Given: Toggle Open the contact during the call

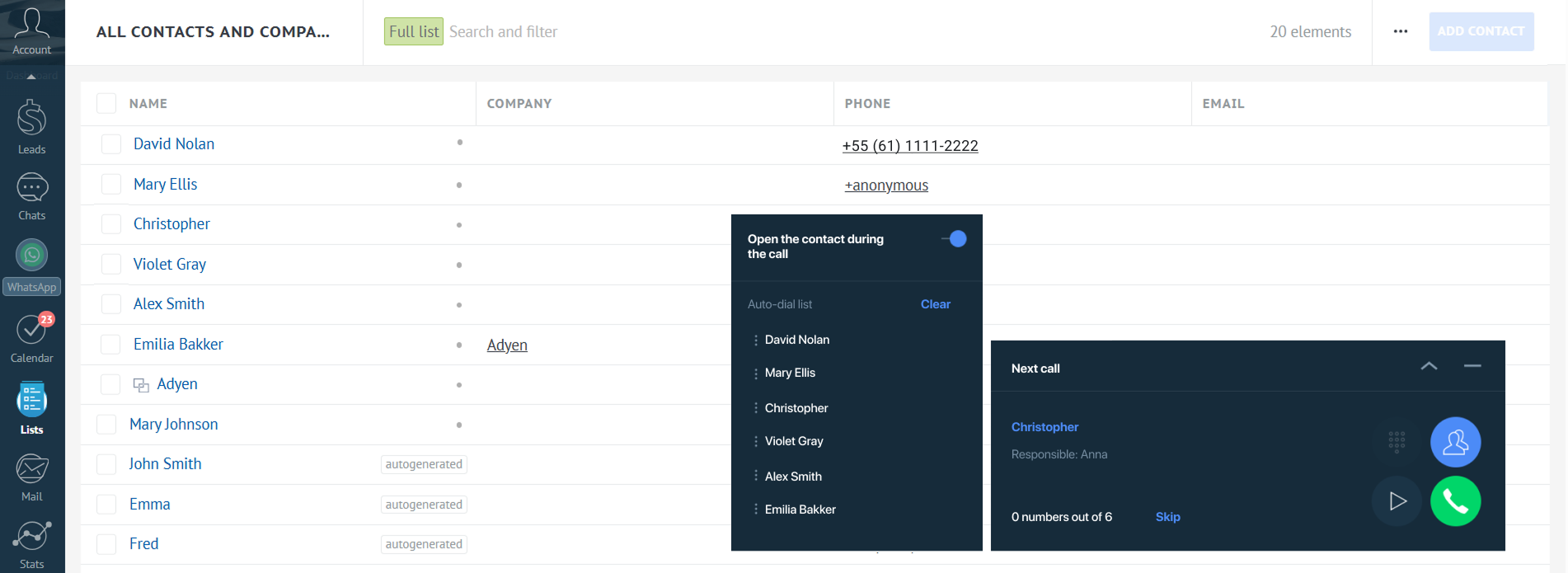Looking at the screenshot, I should (954, 239).
